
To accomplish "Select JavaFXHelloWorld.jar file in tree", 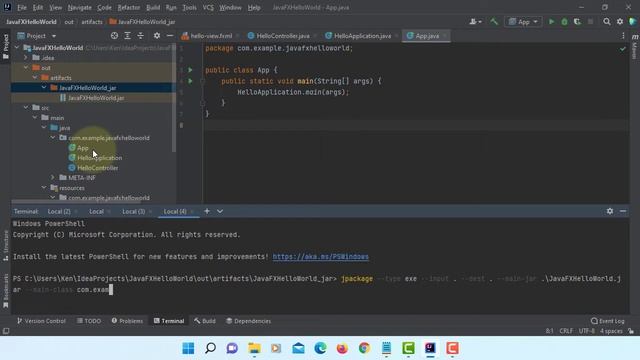I will point(96,98).
